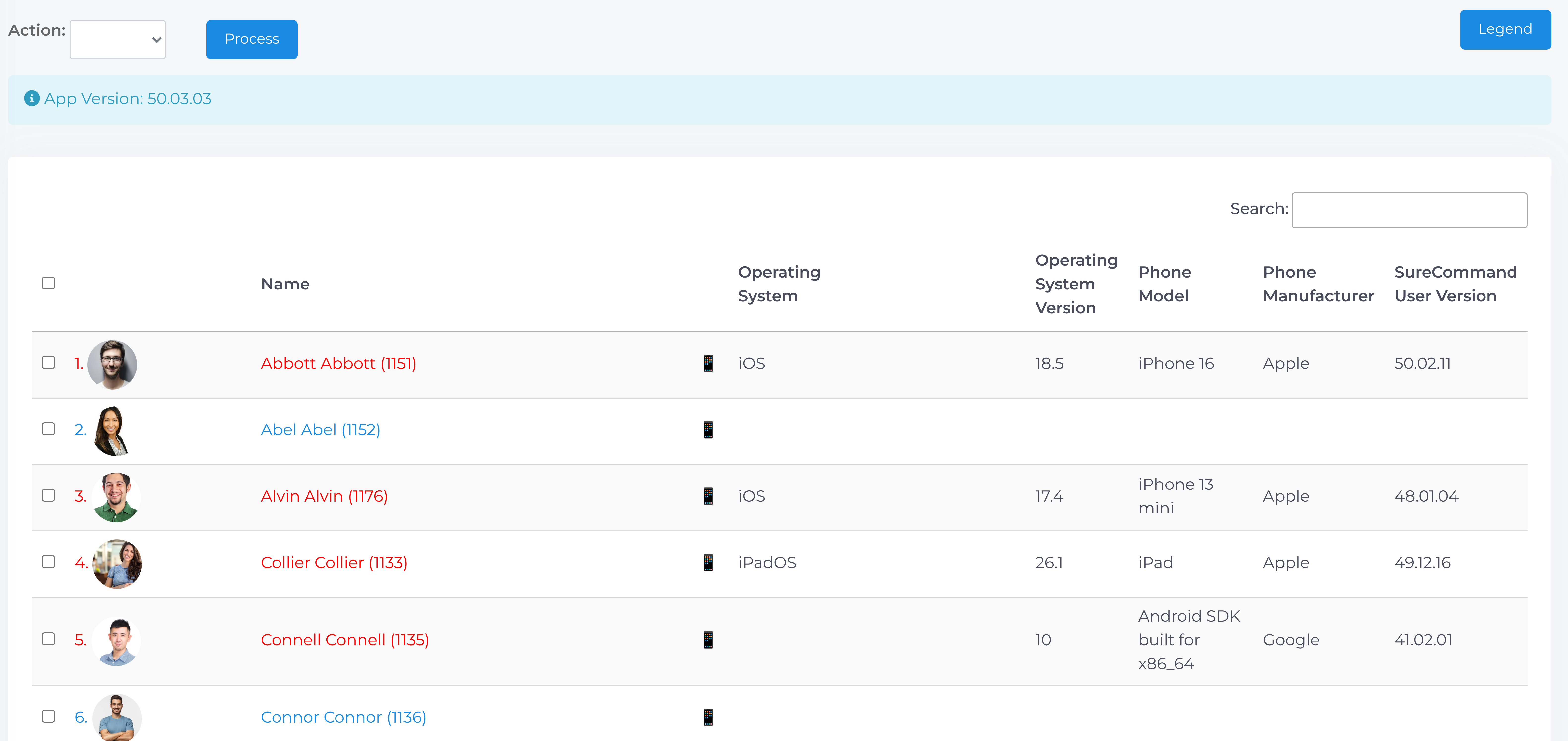Click the phone icon in Abel Abel row
1568x741 pixels.
coord(708,430)
